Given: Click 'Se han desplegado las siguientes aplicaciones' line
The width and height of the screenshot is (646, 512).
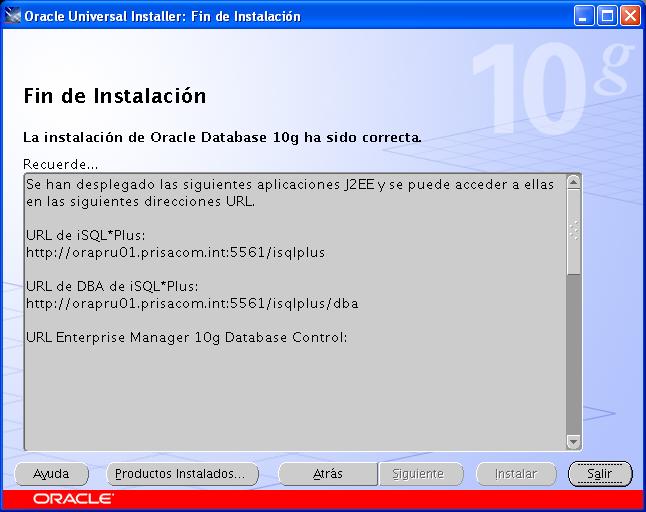Looking at the screenshot, I should 290,185.
